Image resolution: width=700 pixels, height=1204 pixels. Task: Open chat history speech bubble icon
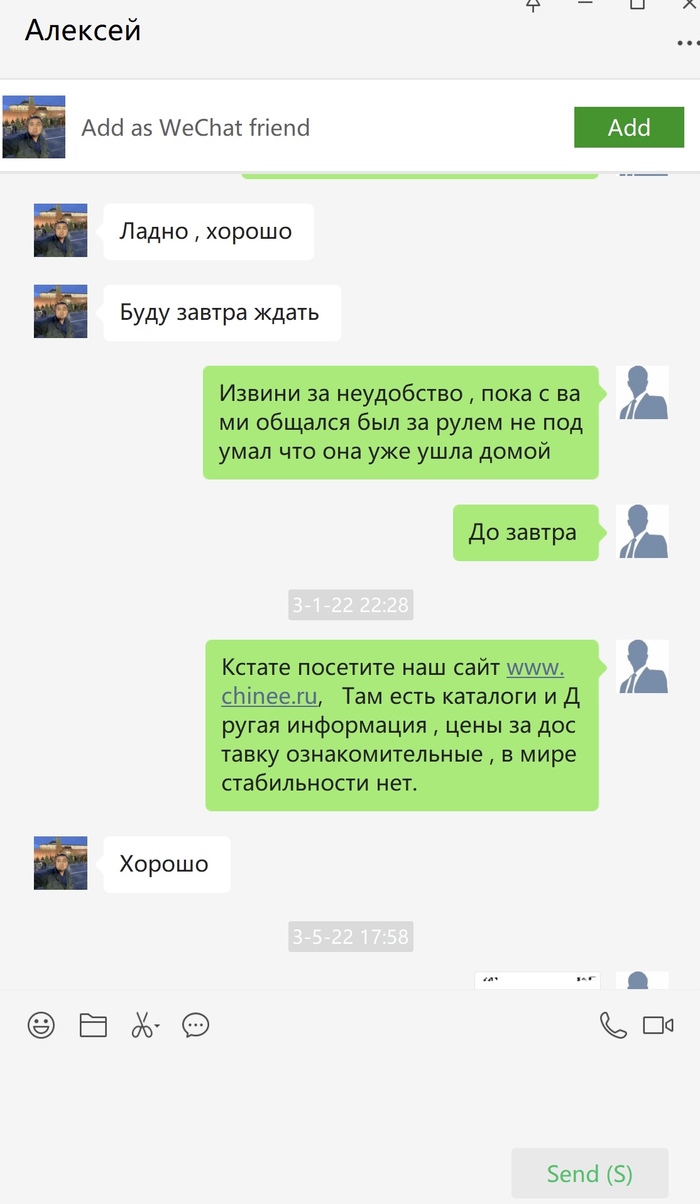[196, 1025]
